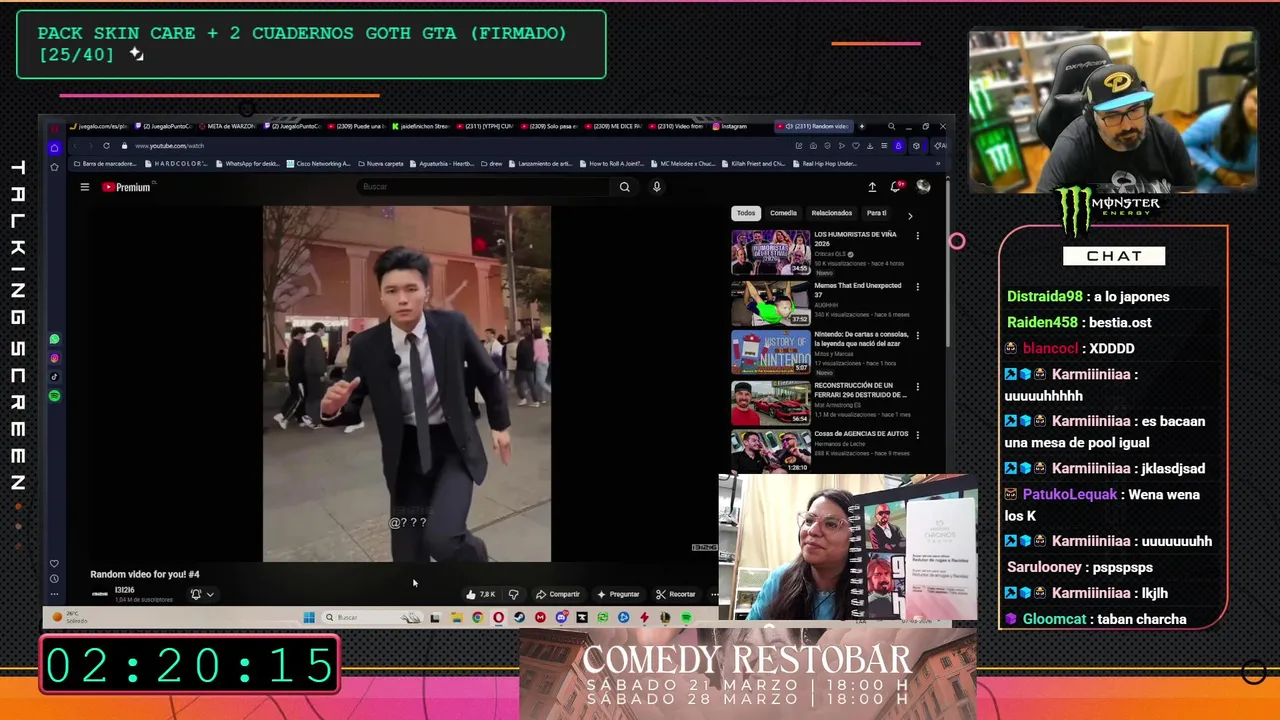
Task: Switch to the jaidefinichon Stream tab
Action: (422, 126)
